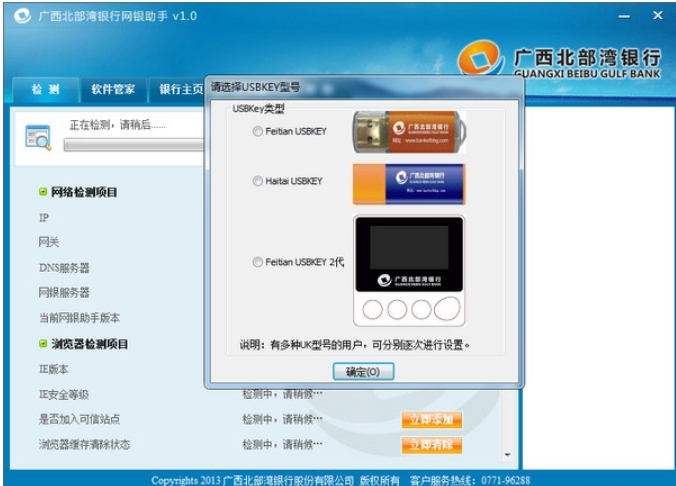Screen dimensions: 676x486
Task: Click the 正在检测，请稍后 status text
Action: click(117, 125)
